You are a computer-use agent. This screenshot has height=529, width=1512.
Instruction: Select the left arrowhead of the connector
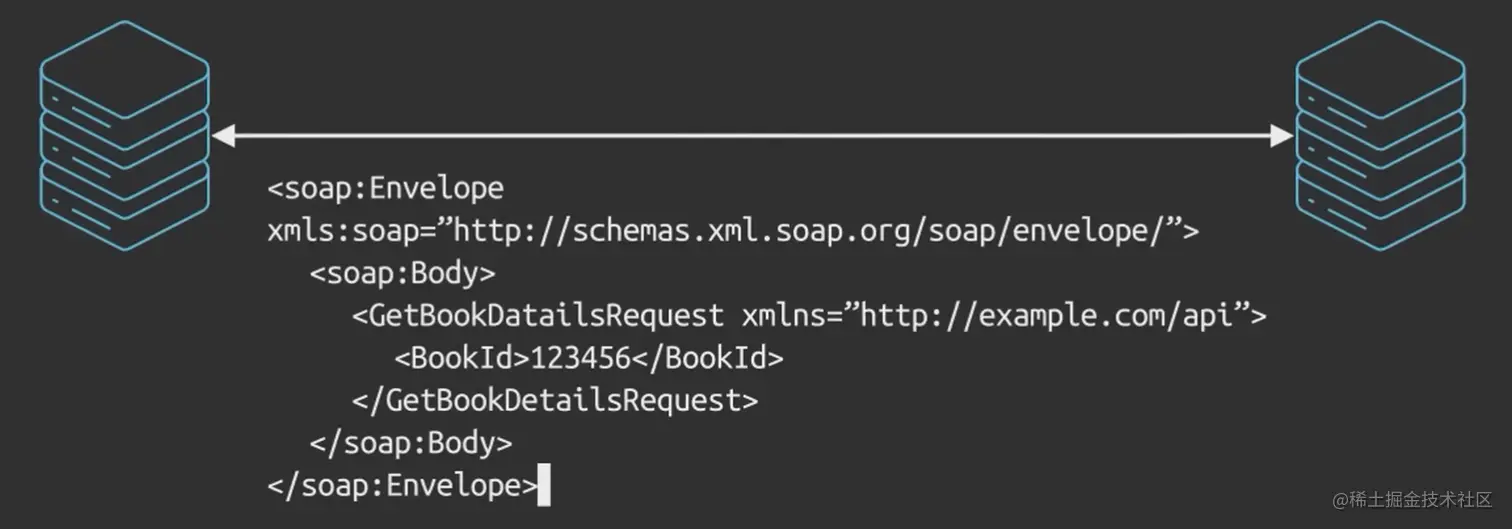point(224,136)
